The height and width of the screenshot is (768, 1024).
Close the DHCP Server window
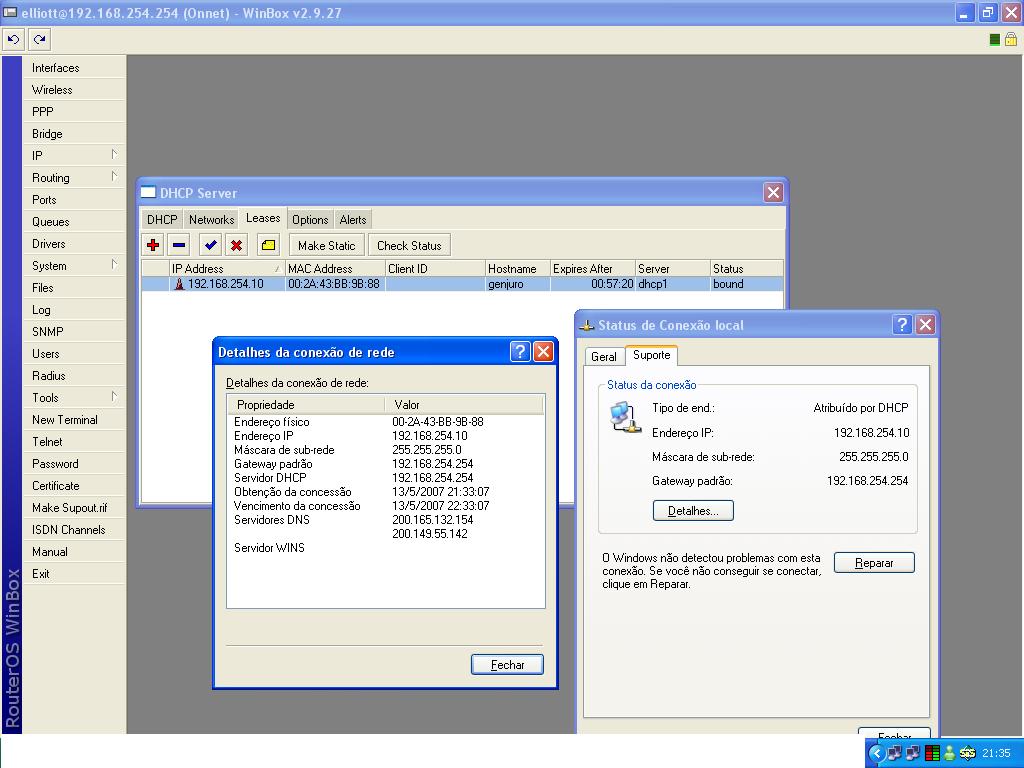(773, 193)
